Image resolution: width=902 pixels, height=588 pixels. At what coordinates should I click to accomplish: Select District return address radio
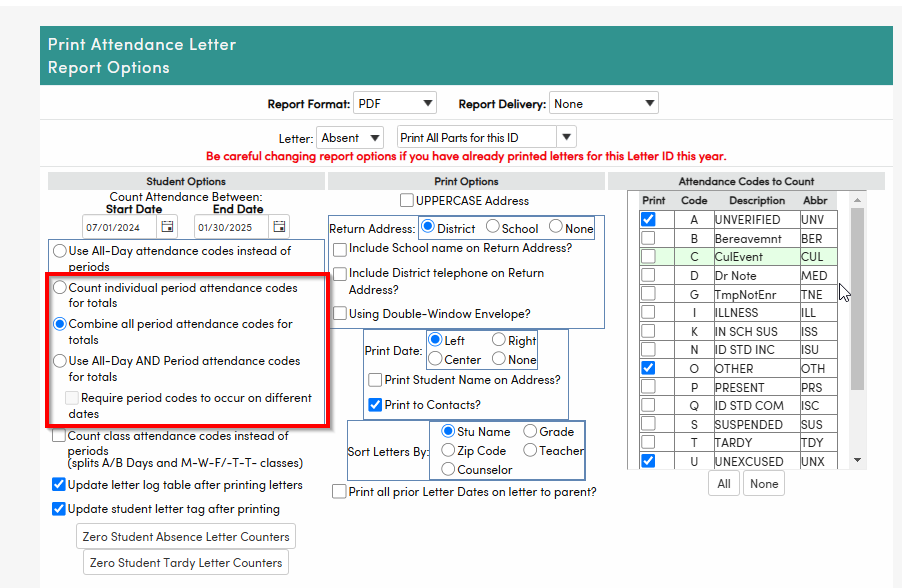coord(427,227)
